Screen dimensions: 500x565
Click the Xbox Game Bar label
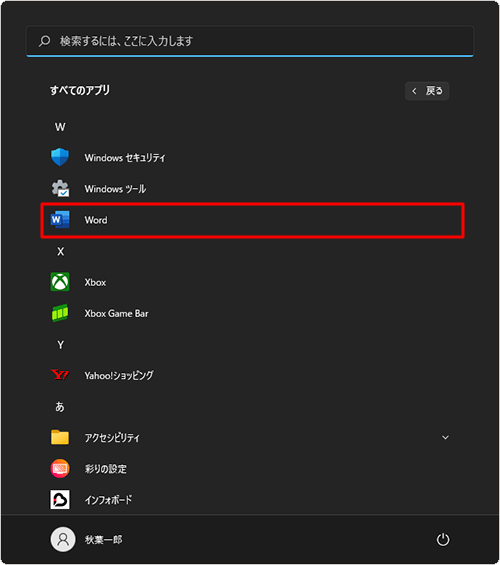116,313
